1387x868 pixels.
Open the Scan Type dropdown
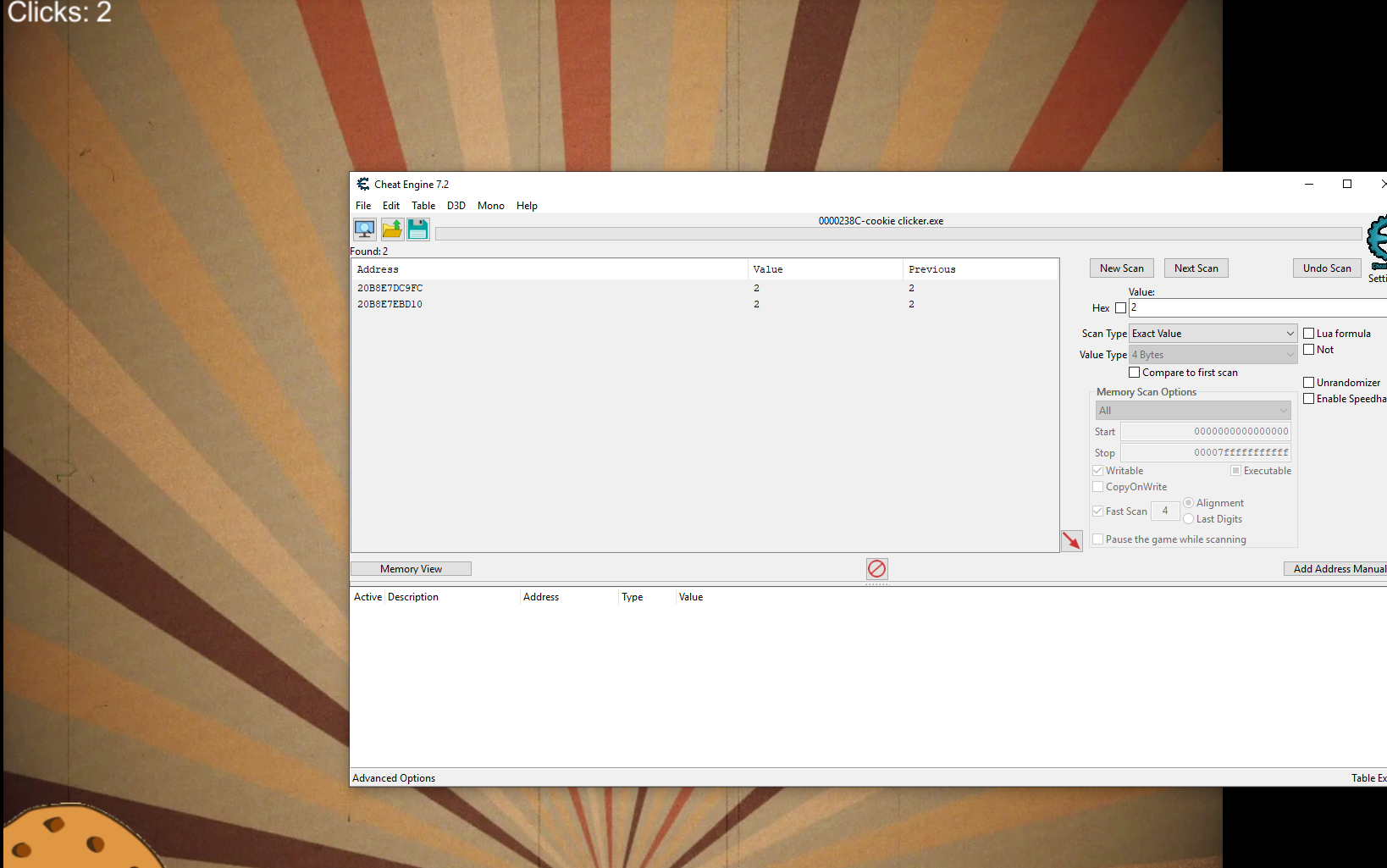1212,334
